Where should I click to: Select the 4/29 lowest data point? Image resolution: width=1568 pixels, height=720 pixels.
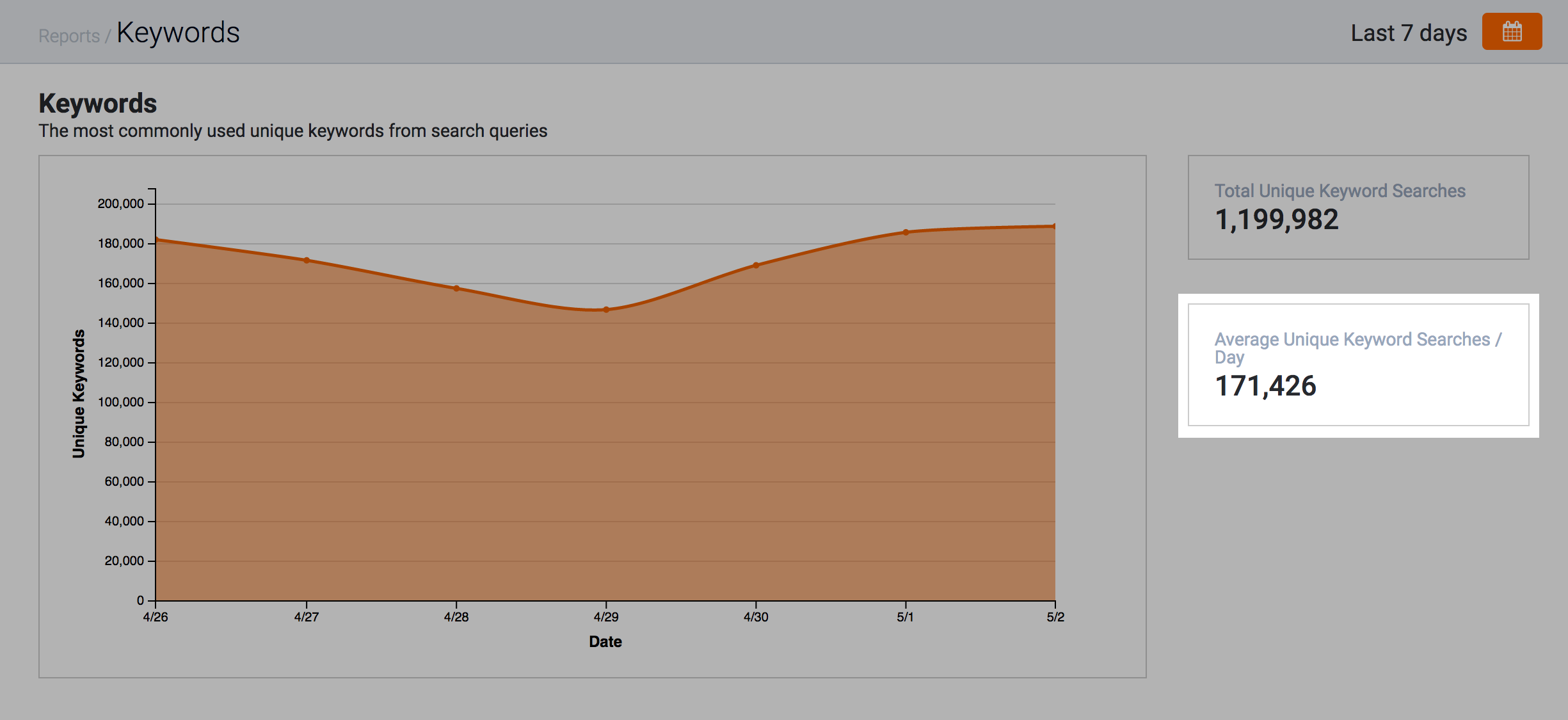click(x=606, y=310)
